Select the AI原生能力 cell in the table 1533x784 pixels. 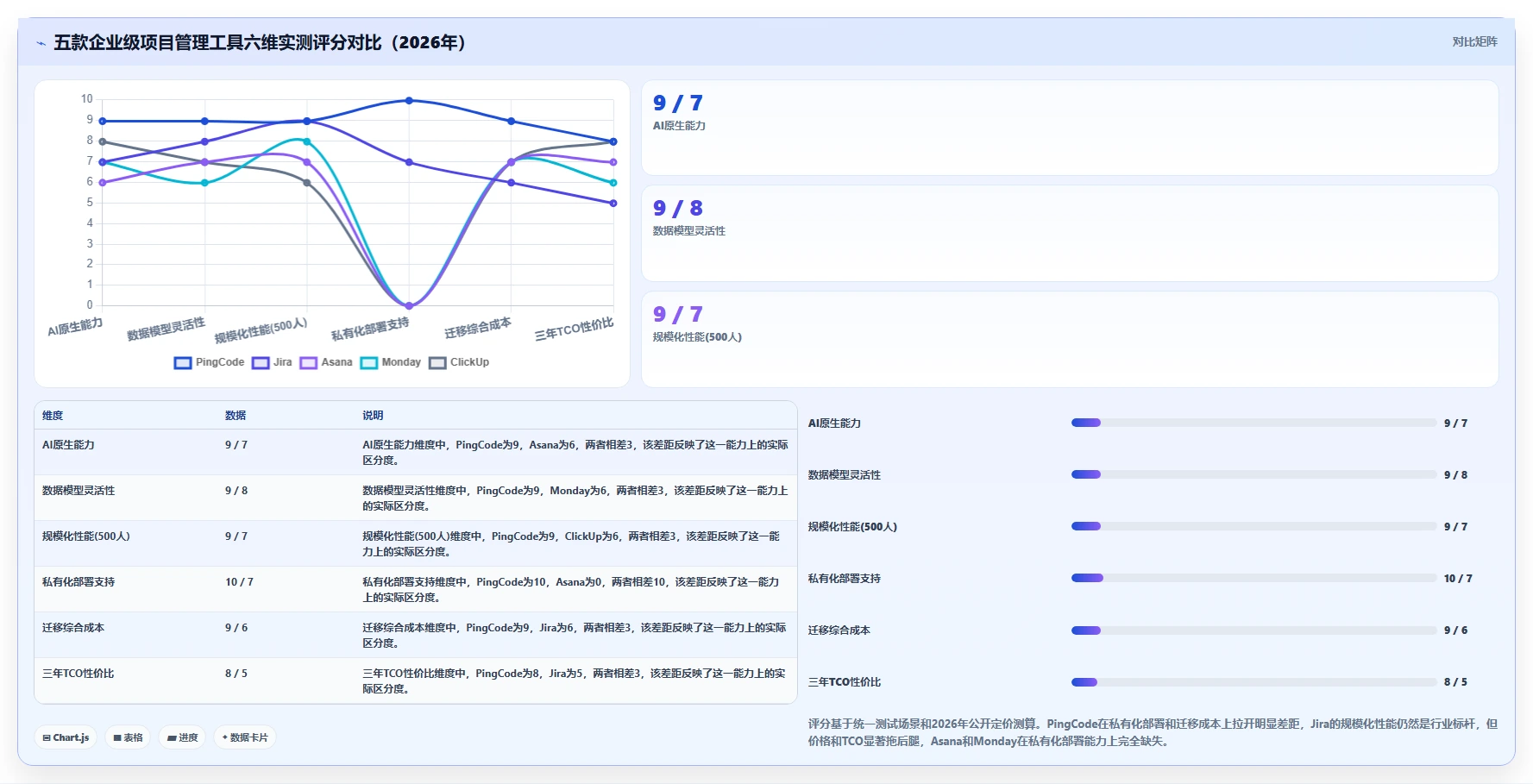pos(68,445)
